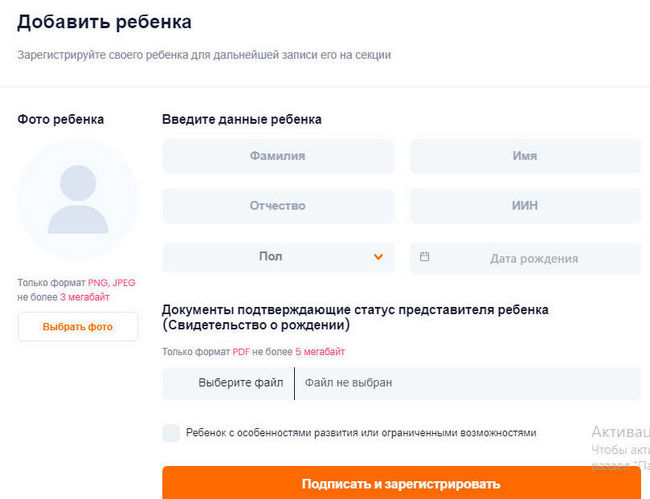
Task: Click the Выберите файл upload button
Action: click(x=240, y=383)
